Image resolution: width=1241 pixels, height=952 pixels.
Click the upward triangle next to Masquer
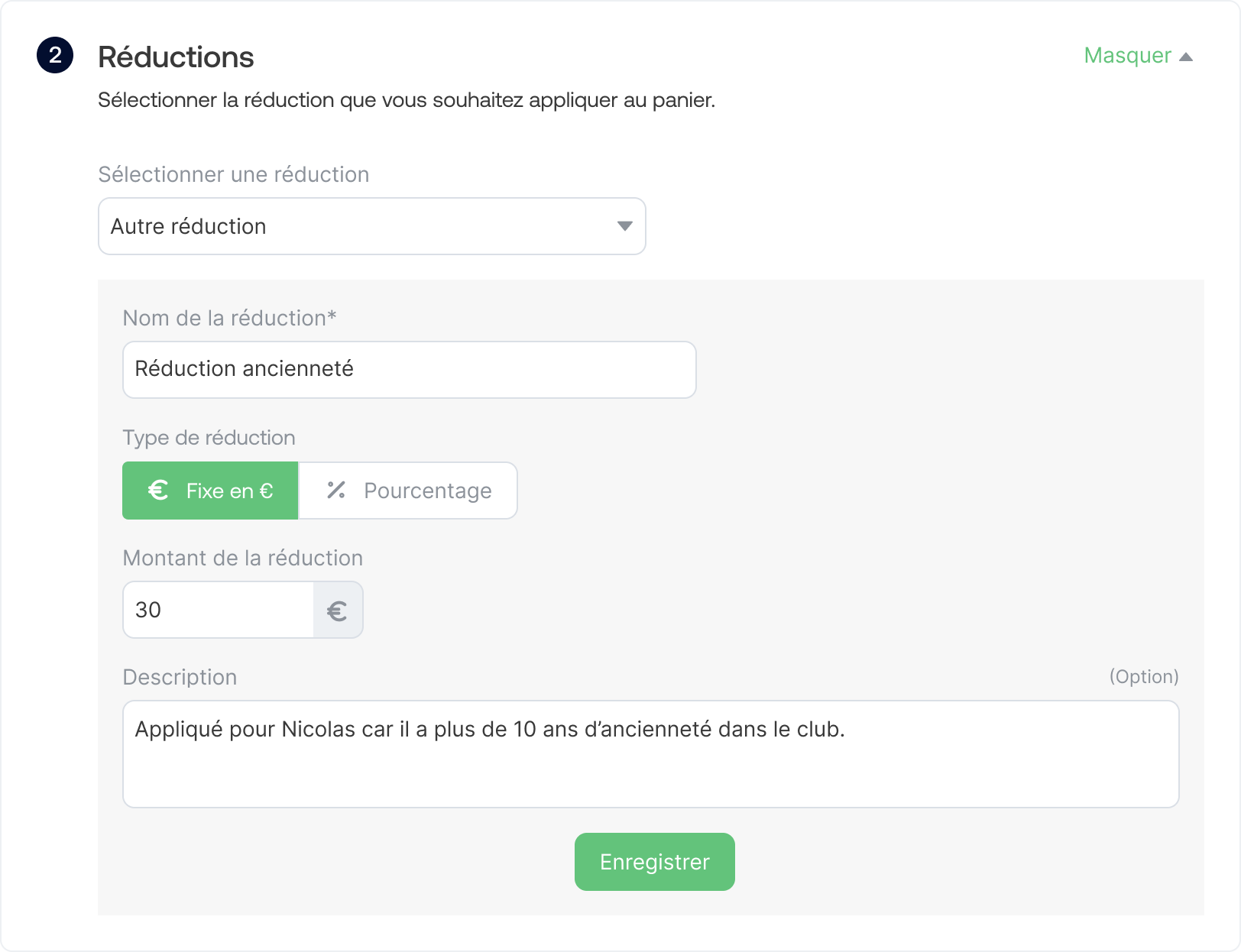pyautogui.click(x=1186, y=57)
